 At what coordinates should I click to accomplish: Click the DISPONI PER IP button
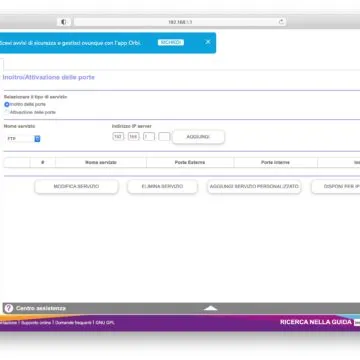(x=336, y=187)
